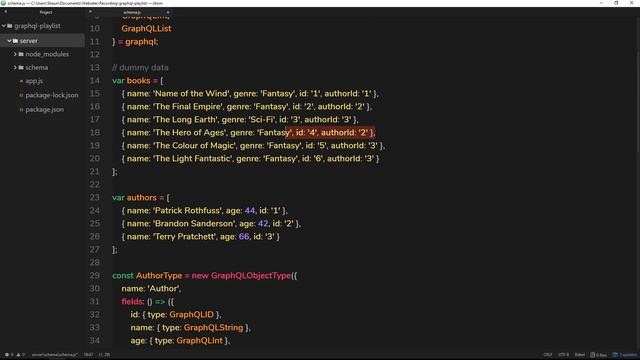The height and width of the screenshot is (360, 640).
Task: Click the age value 42
Action: (263, 224)
